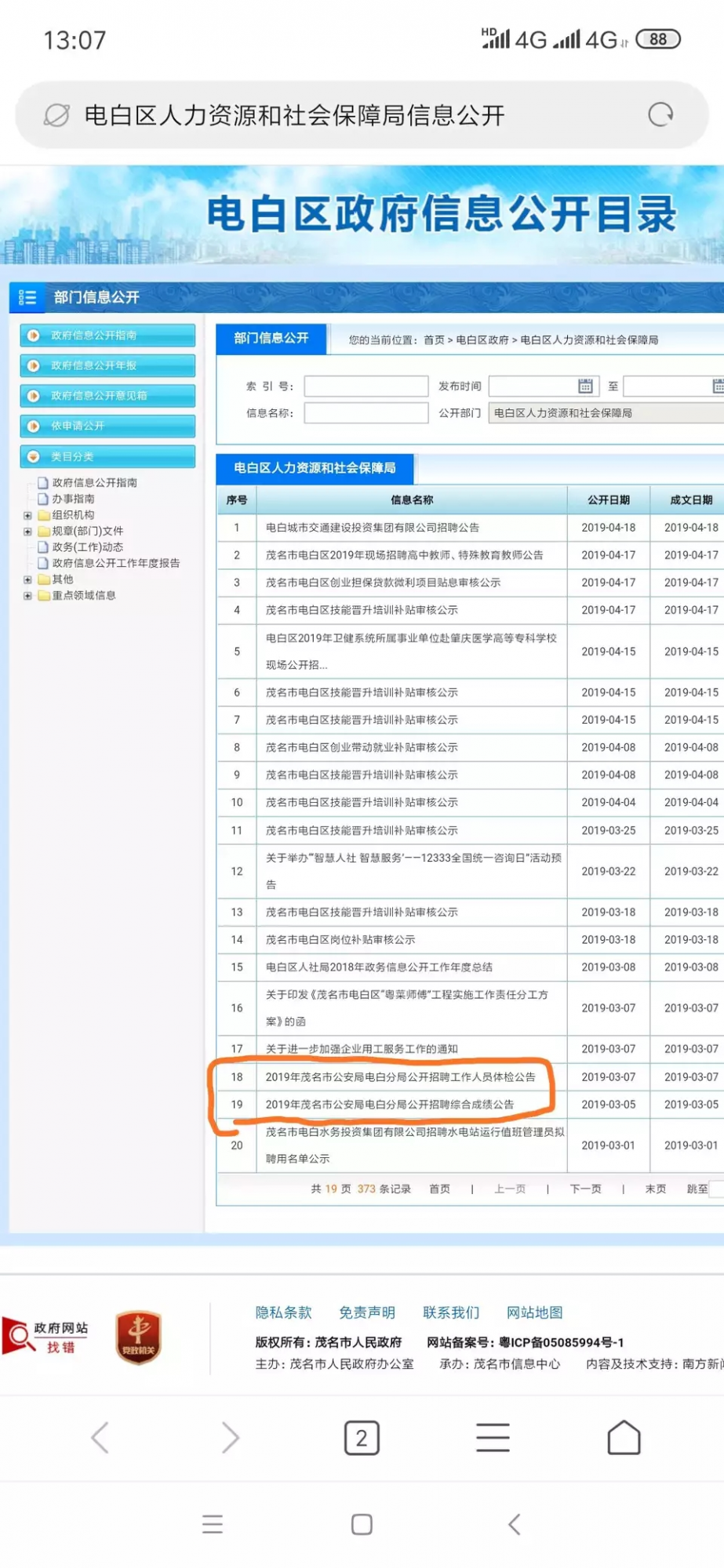Viewport: 724px width, 1568px height.
Task: Tap the browser address bar title
Action: [294, 115]
